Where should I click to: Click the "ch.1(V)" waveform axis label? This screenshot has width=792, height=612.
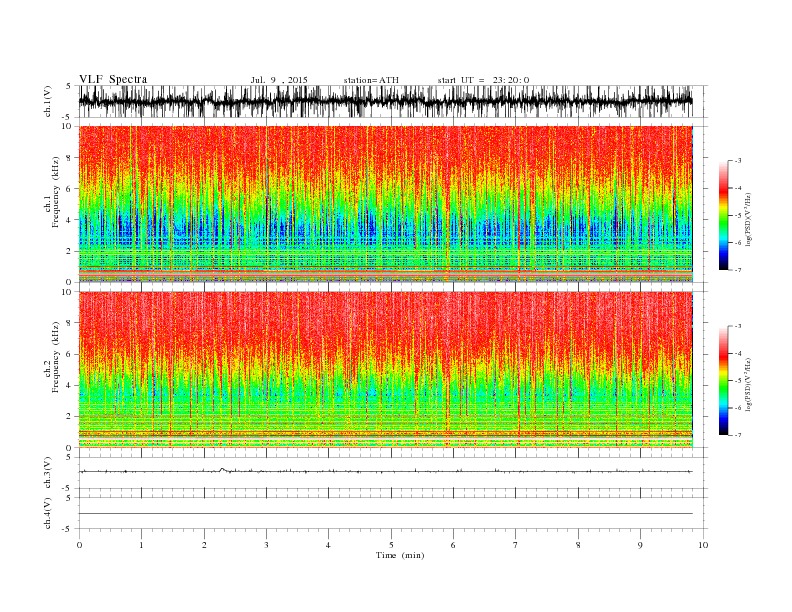[x=48, y=102]
